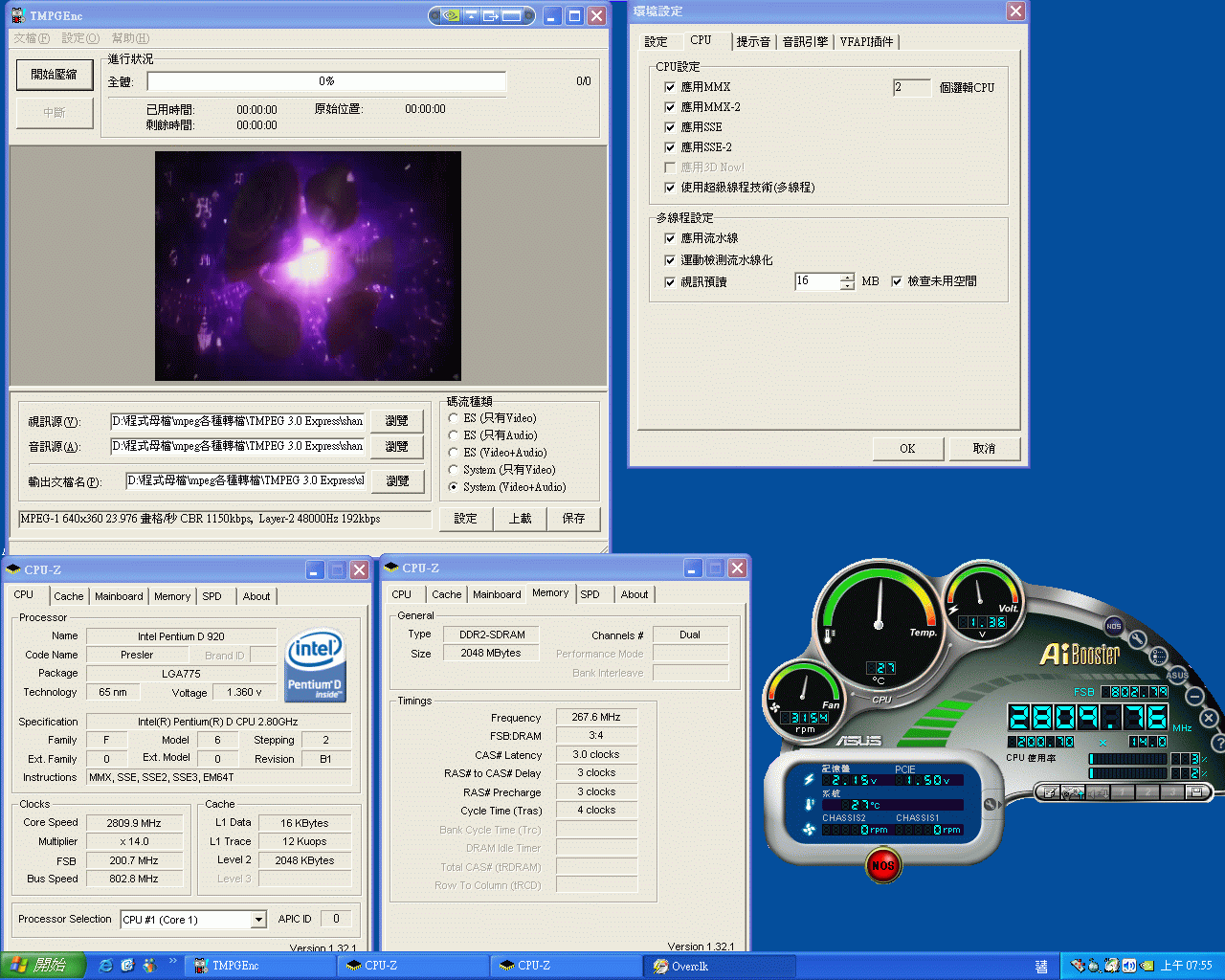
Task: Select ES (只有Video) stream type radio button
Action: coord(454,418)
